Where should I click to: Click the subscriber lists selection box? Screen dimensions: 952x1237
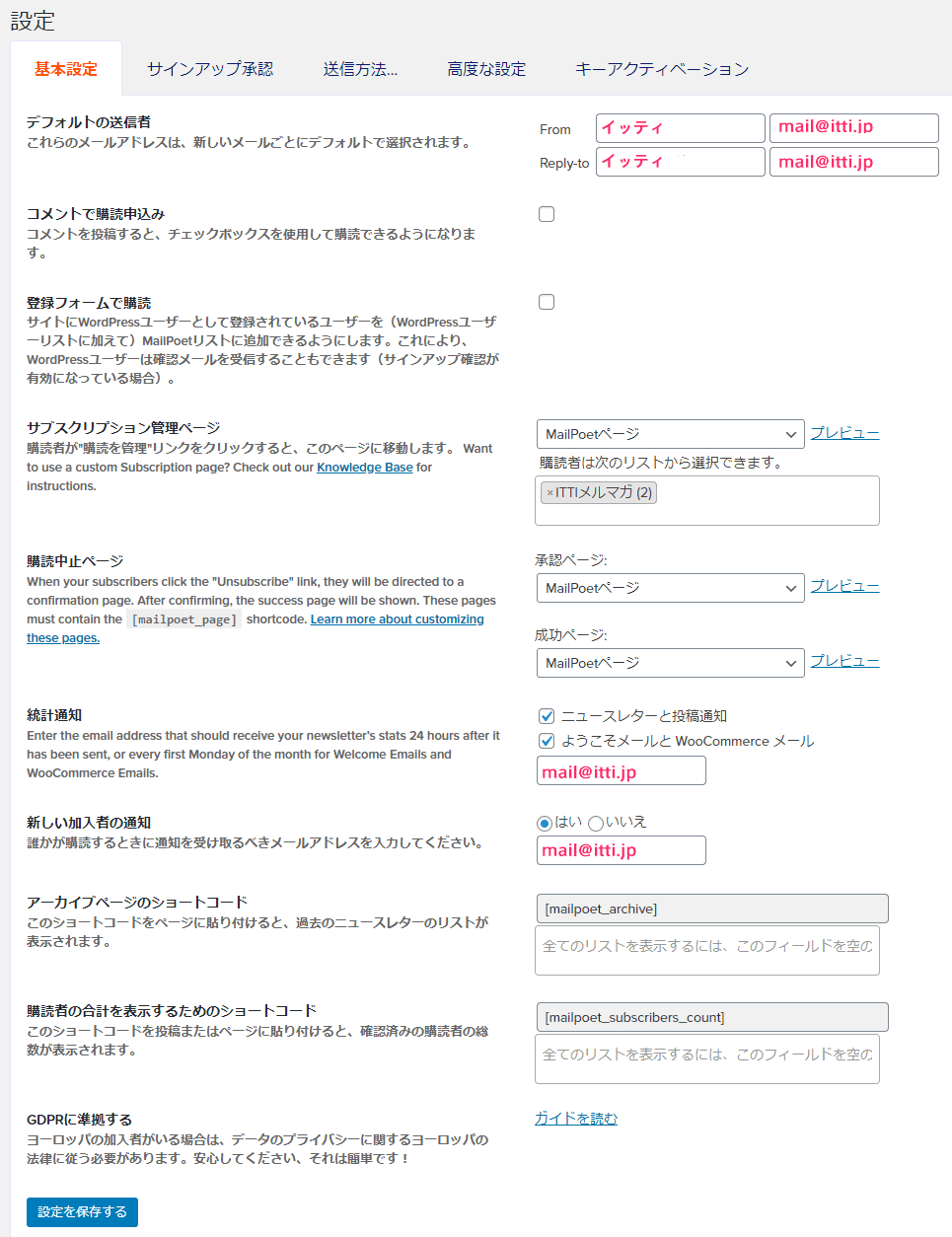pyautogui.click(x=707, y=500)
